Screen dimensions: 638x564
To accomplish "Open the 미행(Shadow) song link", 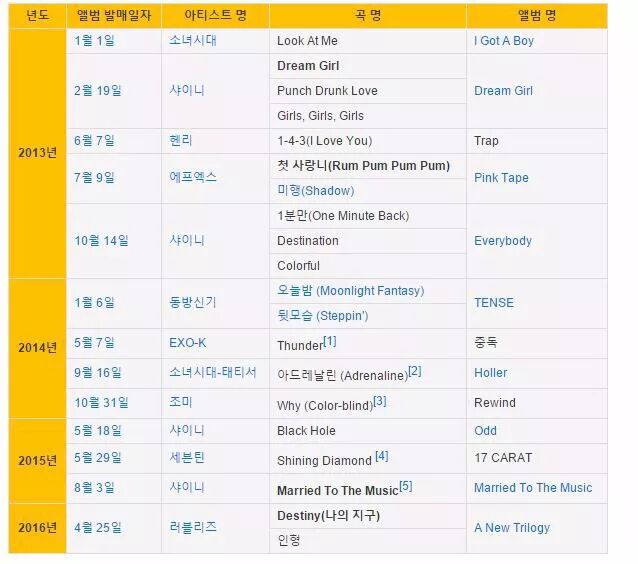I will tap(316, 191).
